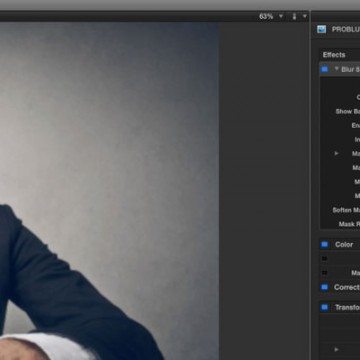
Task: Expand the Mask parameter disclosure triangle
Action: coord(336,153)
